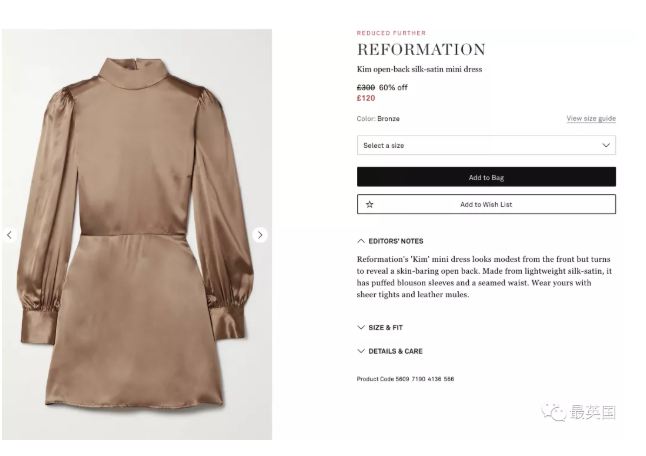Click the £120 sale price
Screen dimensions: 646x456
[x=366, y=98]
